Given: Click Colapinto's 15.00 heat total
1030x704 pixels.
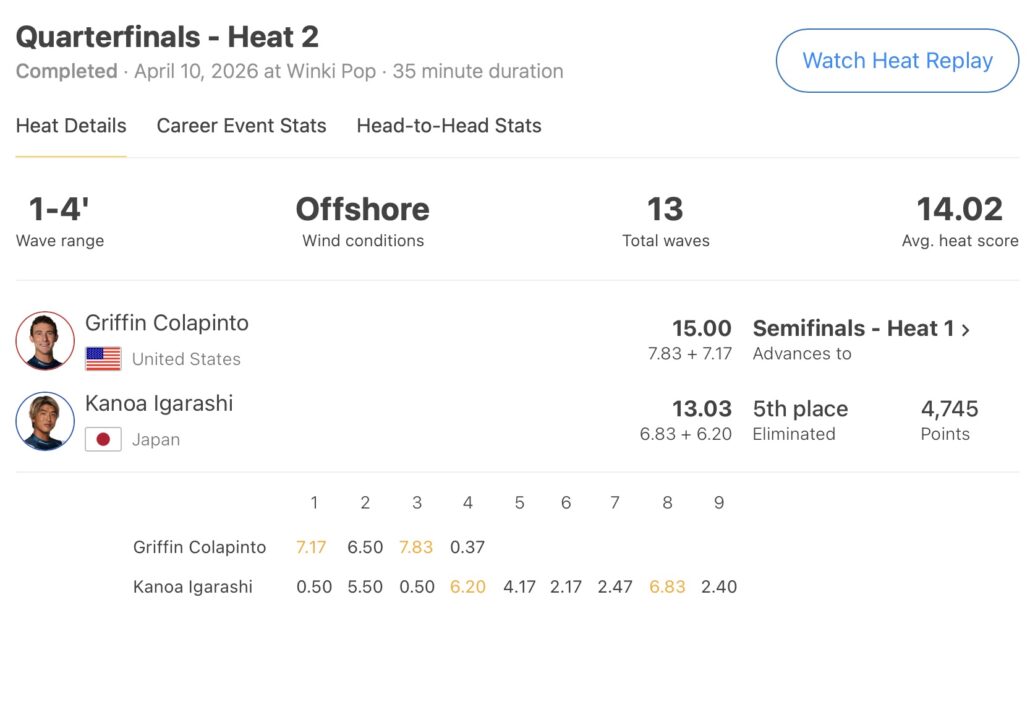Looking at the screenshot, I should [702, 328].
